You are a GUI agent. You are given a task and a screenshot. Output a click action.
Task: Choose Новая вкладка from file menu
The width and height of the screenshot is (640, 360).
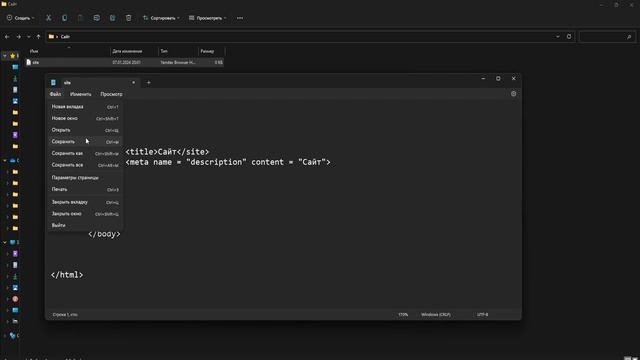[85, 107]
